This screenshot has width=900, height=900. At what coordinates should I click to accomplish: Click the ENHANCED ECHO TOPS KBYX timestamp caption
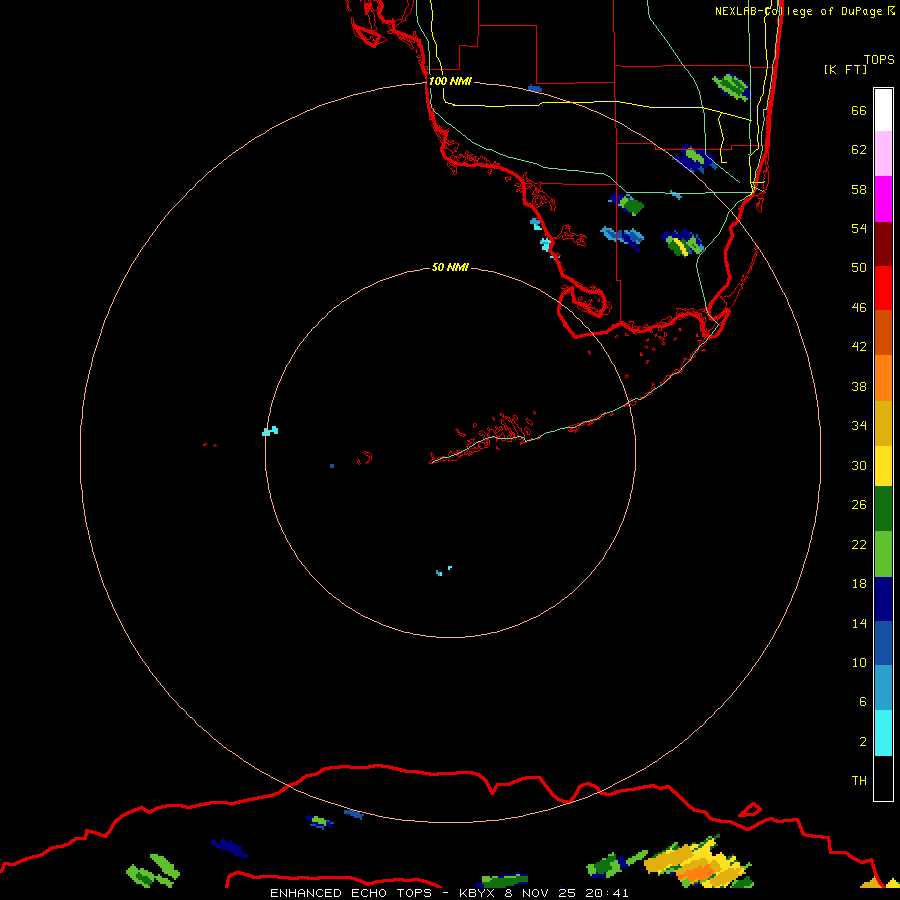pos(449,893)
